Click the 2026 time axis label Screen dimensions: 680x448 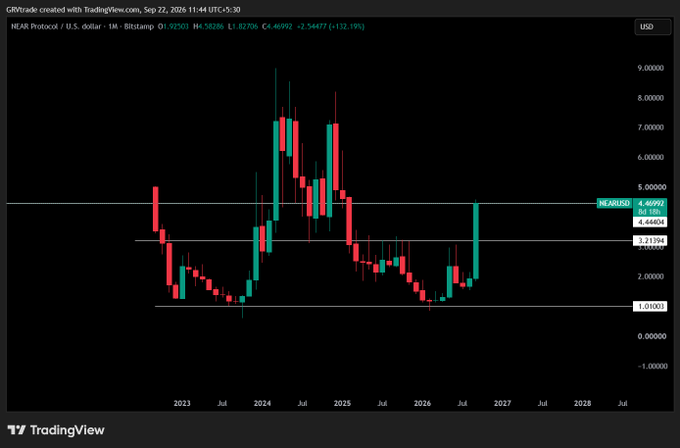click(x=422, y=403)
